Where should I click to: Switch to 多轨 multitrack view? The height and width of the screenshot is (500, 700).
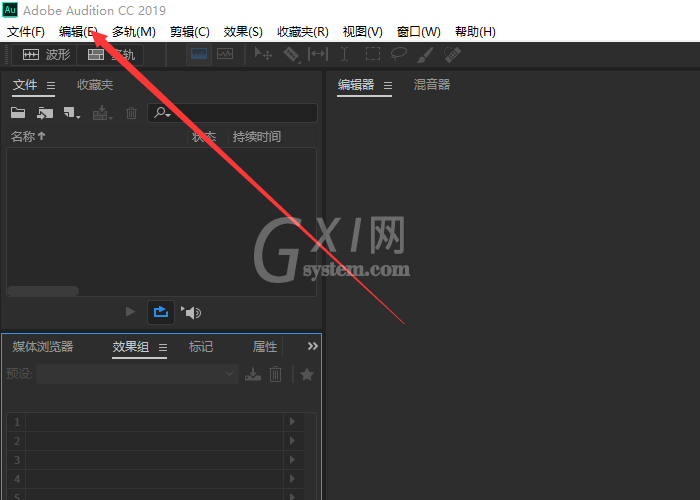[x=111, y=55]
